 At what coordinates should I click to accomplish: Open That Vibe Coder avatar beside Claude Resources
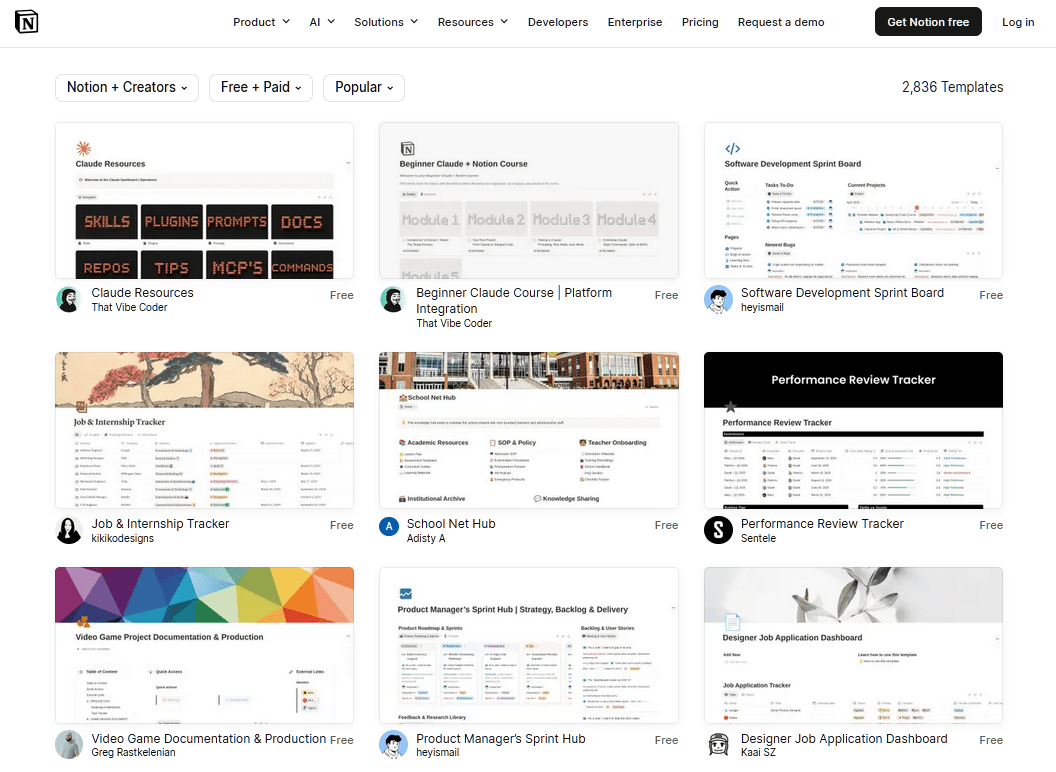(x=69, y=300)
